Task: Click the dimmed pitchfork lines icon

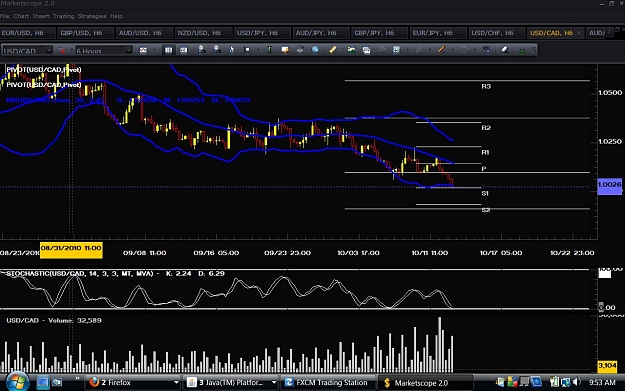Action: (x=419, y=50)
